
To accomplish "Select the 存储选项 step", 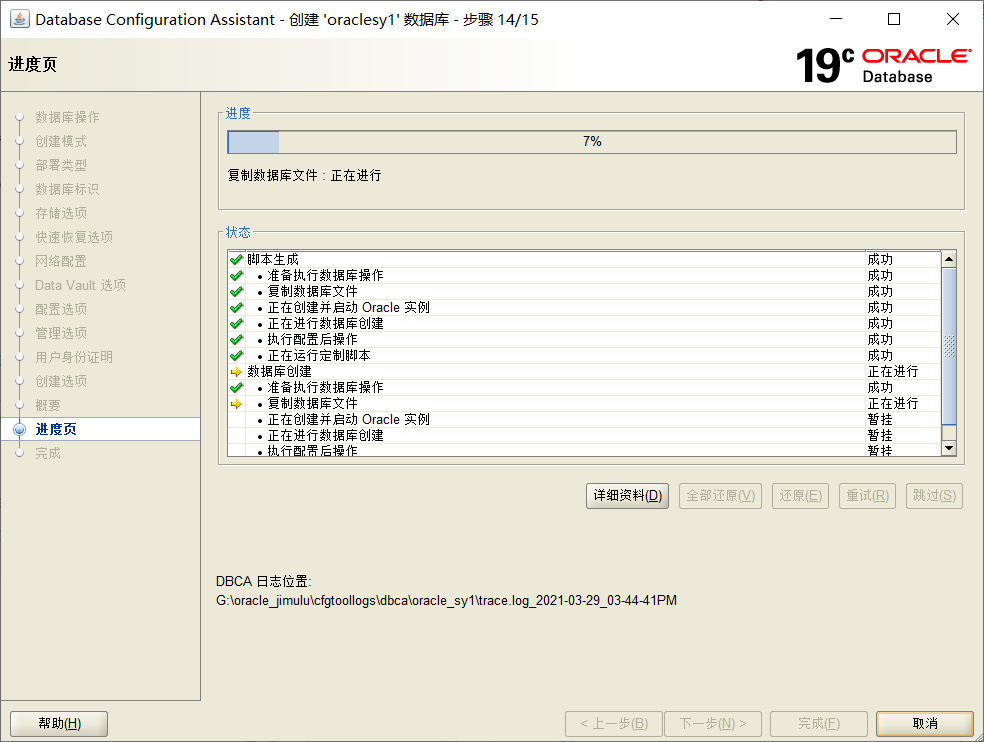I will (x=61, y=213).
